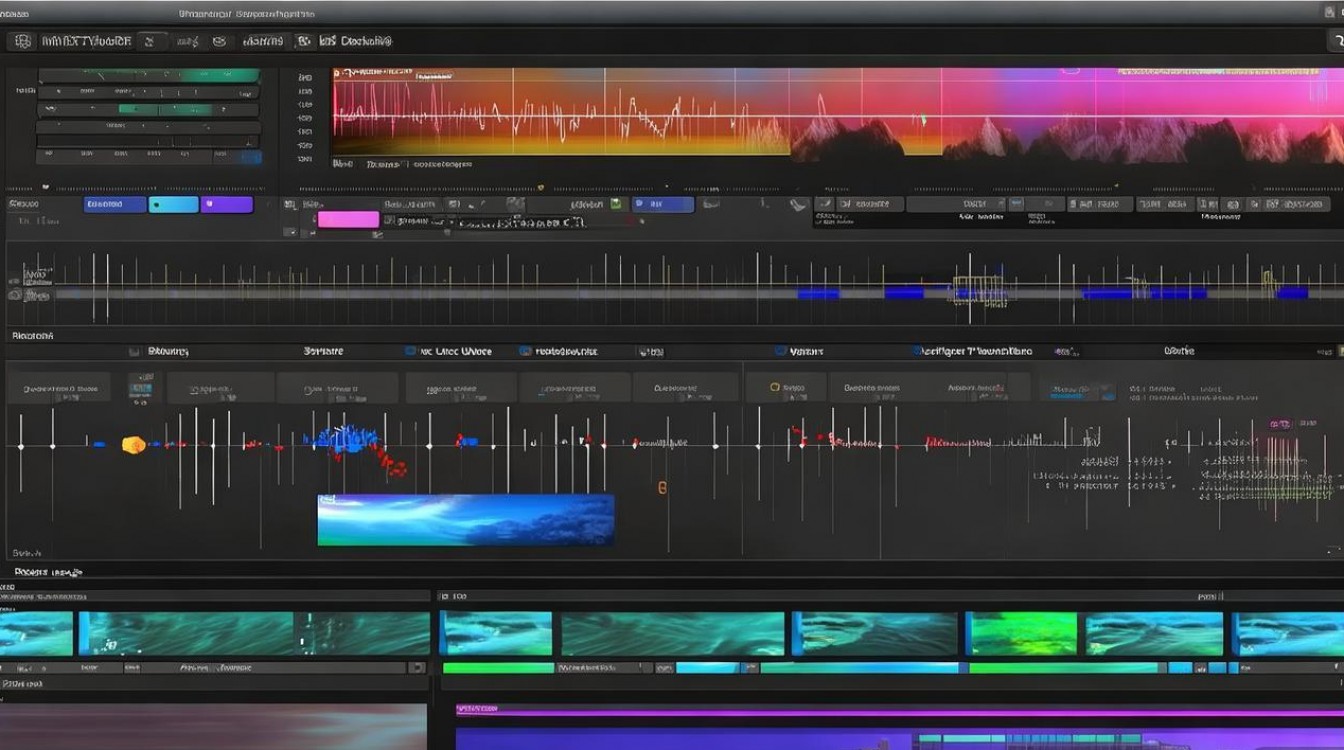Click the green icon left of blue button
The height and width of the screenshot is (750, 1344).
pos(617,204)
